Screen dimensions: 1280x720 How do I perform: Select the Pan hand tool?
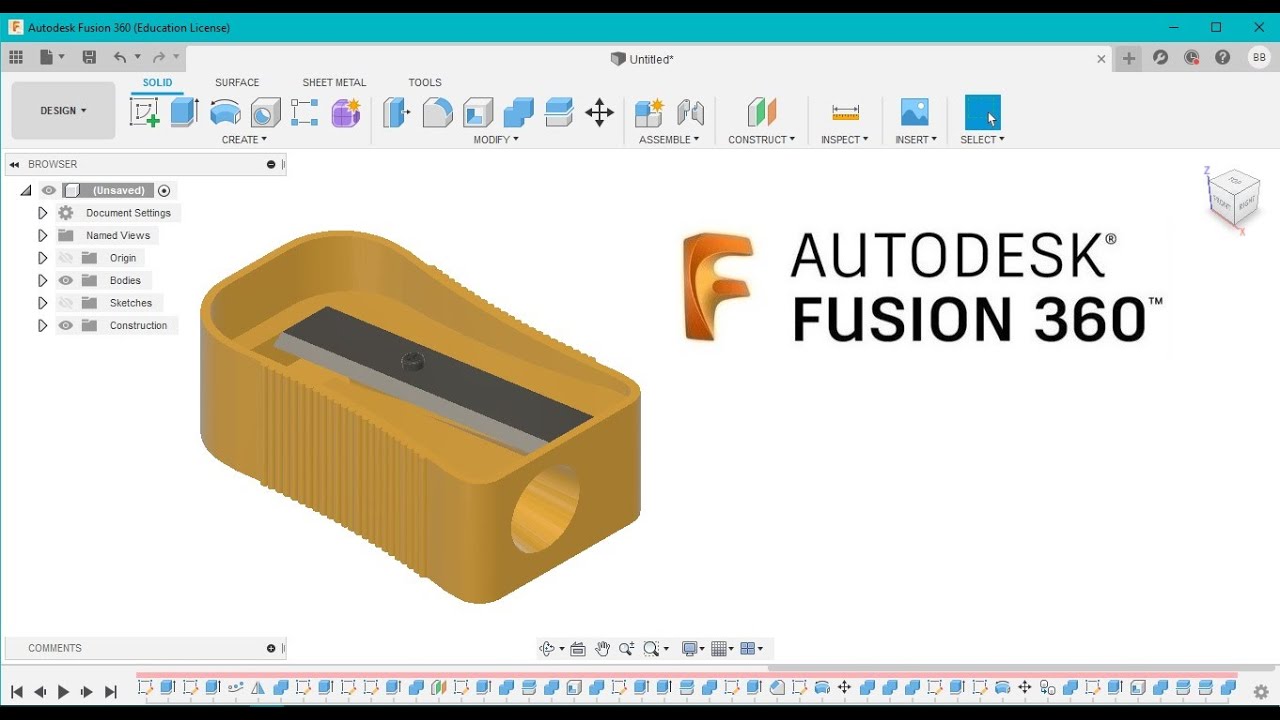pos(602,649)
